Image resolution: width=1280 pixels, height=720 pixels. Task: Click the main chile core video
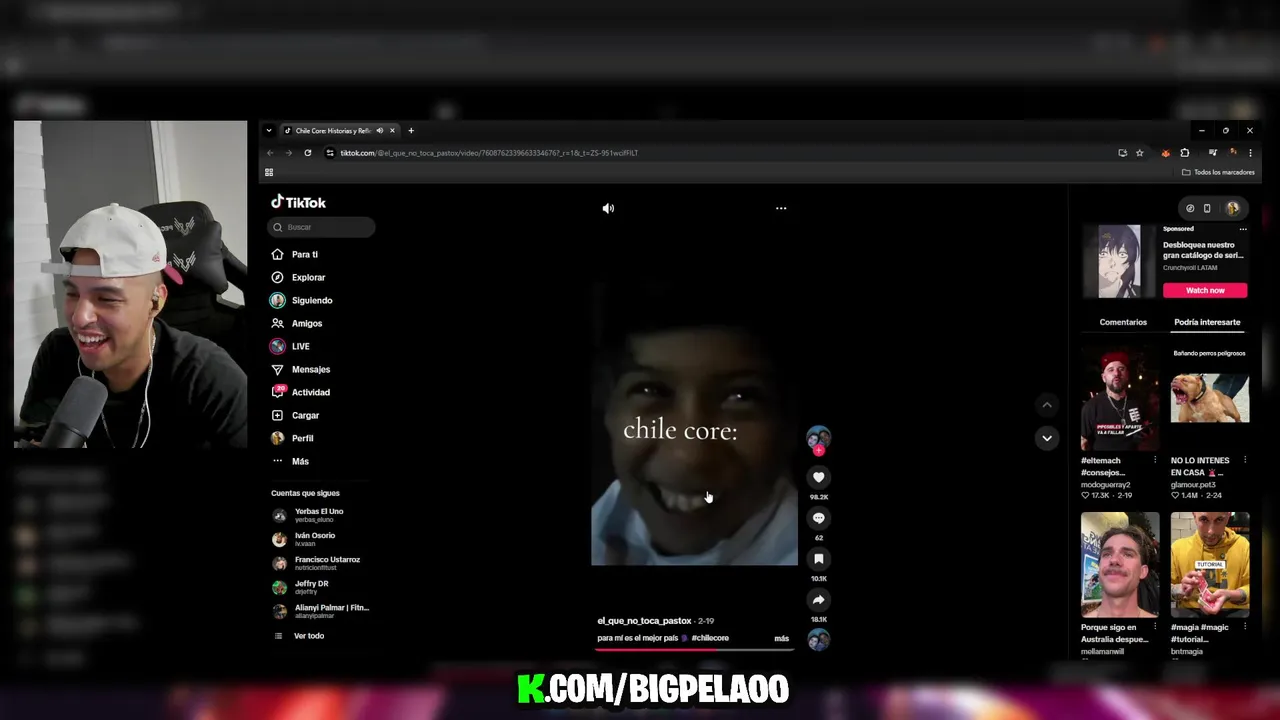(695, 424)
